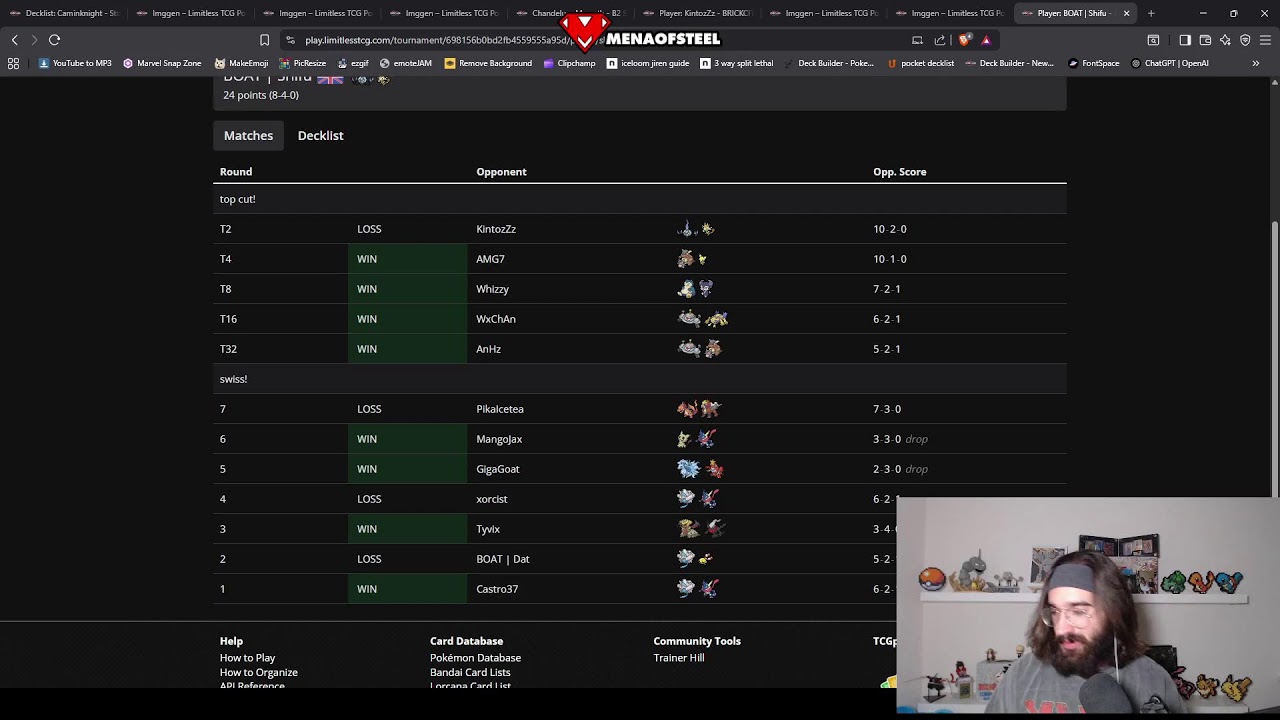This screenshot has height=720, width=1280.
Task: Open the MakeEmoji bookmark
Action: click(x=241, y=63)
